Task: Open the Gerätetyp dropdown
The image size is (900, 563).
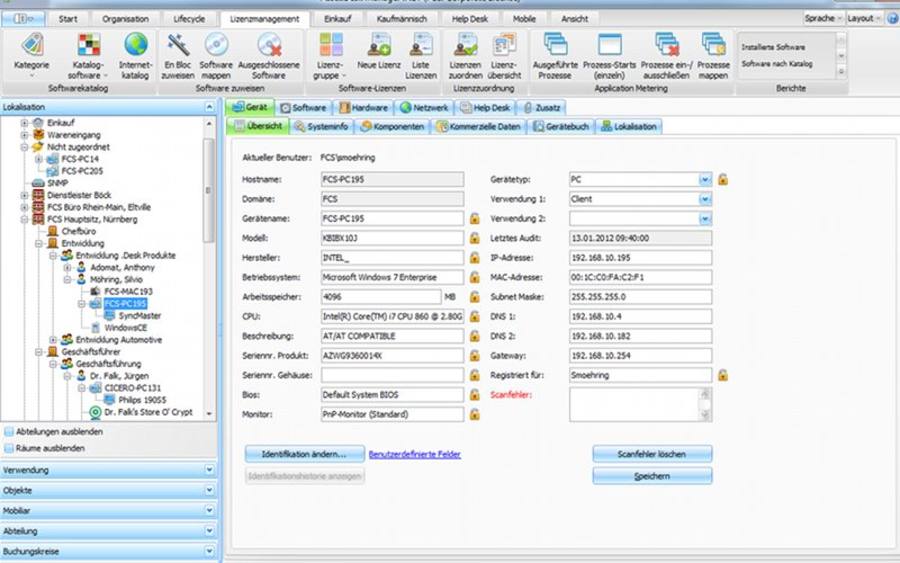Action: pyautogui.click(x=705, y=180)
